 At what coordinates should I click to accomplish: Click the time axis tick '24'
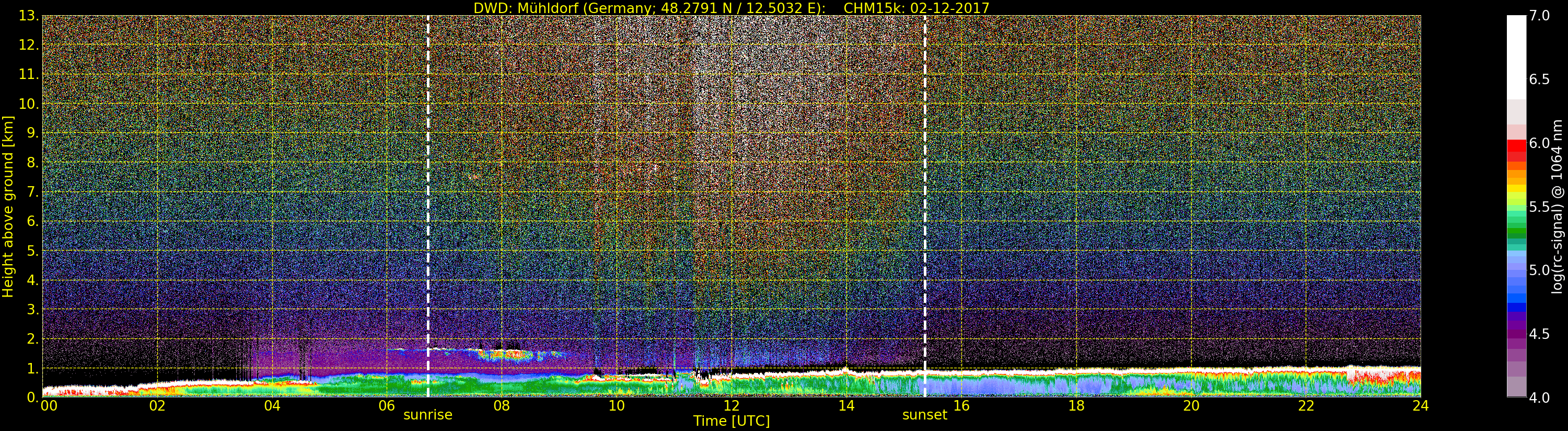[1420, 405]
